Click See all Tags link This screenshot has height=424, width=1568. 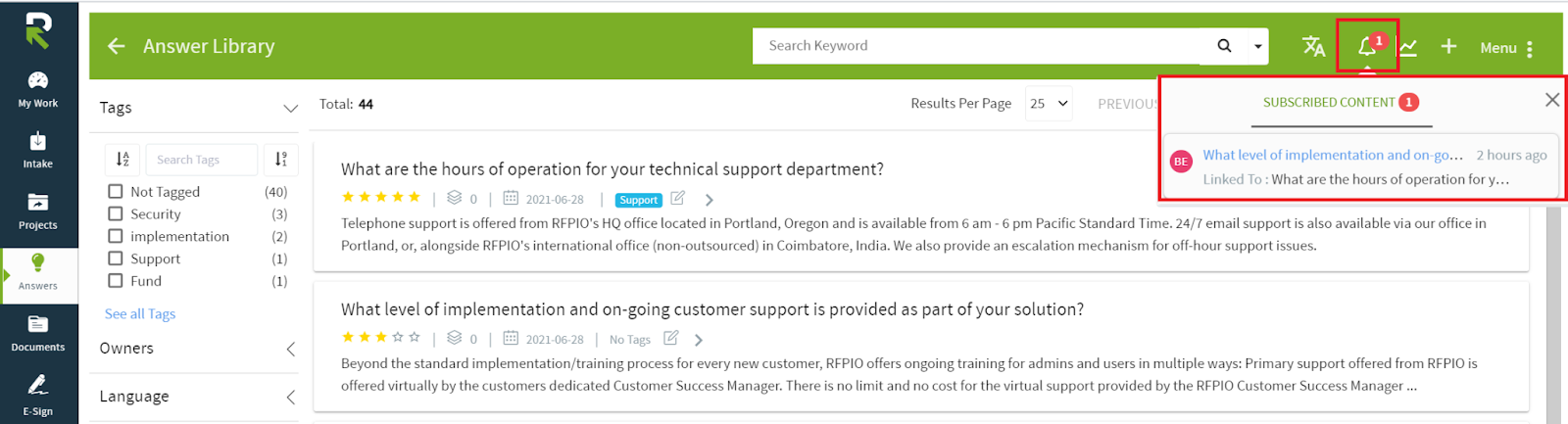click(140, 313)
